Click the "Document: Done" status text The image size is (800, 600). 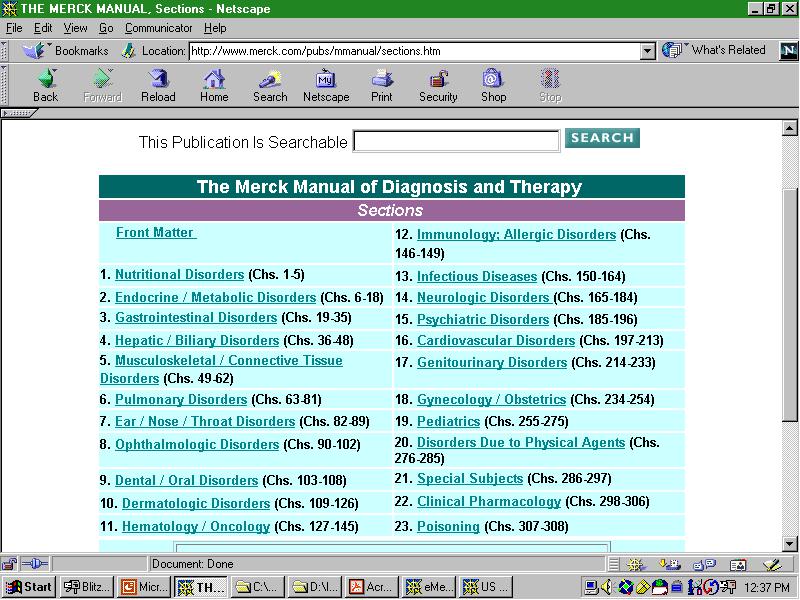192,564
